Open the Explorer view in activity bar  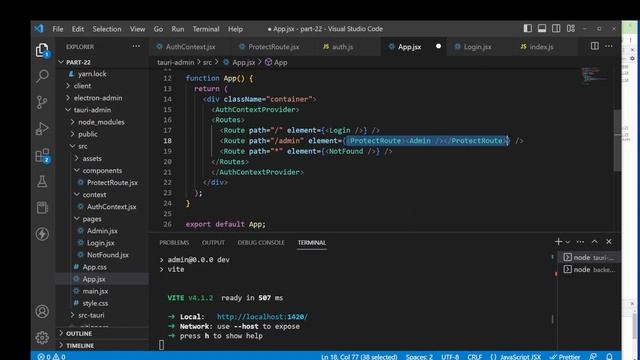(x=42, y=50)
